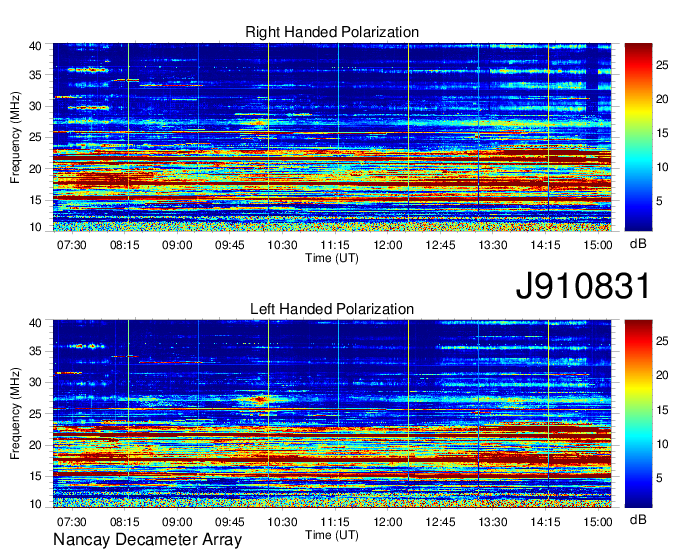Click the 25 MHz frequency tick on the Right Handed plot
The width and height of the screenshot is (680, 552).
pos(36,137)
